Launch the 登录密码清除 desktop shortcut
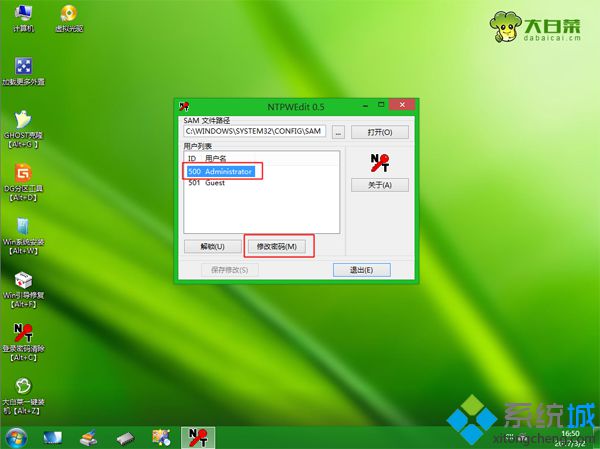 click(23, 342)
